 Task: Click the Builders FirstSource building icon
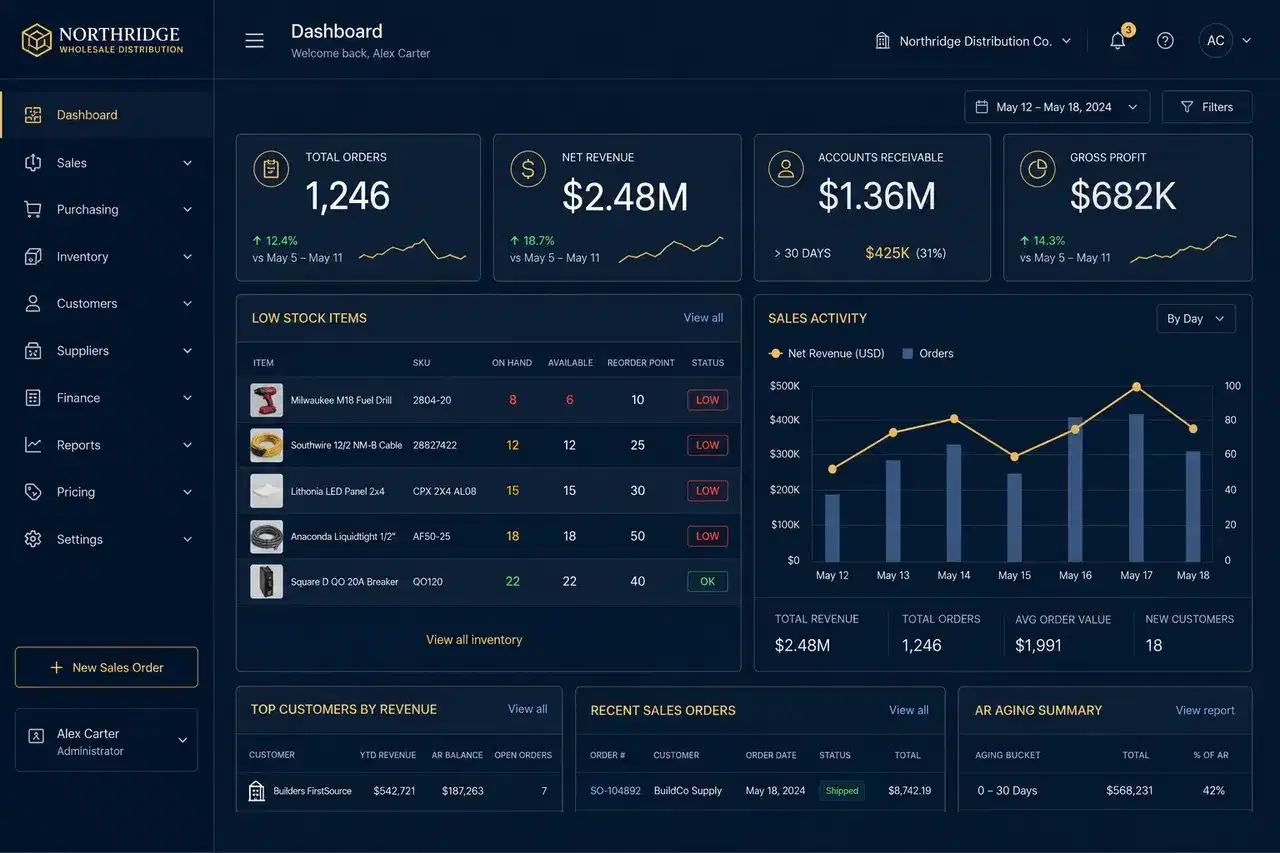coord(257,791)
